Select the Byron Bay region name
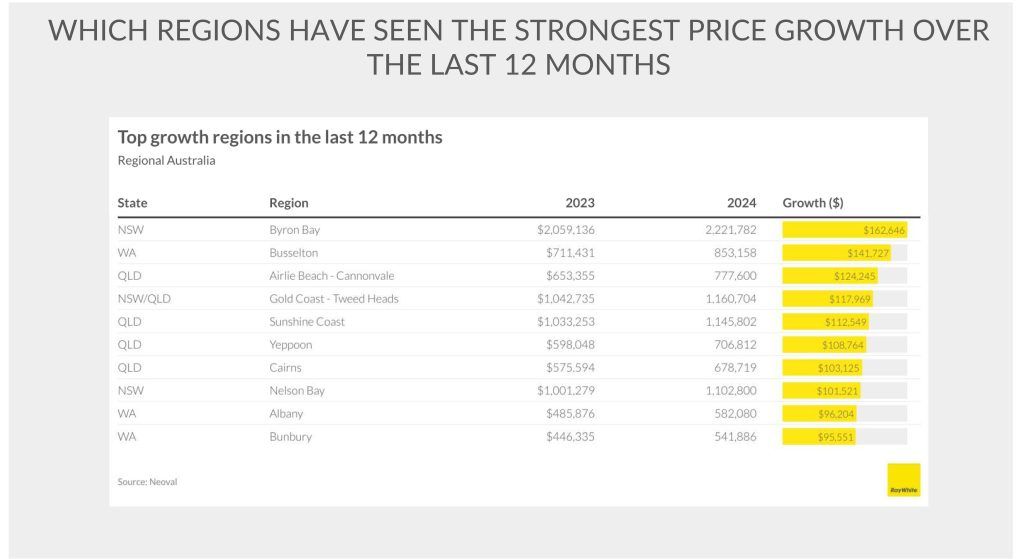The height and width of the screenshot is (559, 1024). pyautogui.click(x=295, y=230)
